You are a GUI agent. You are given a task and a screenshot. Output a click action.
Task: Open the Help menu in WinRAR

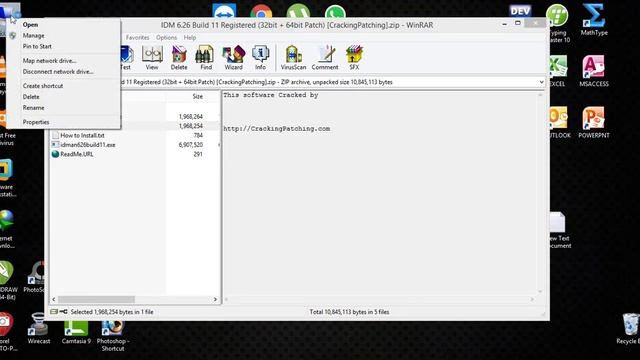[190, 38]
